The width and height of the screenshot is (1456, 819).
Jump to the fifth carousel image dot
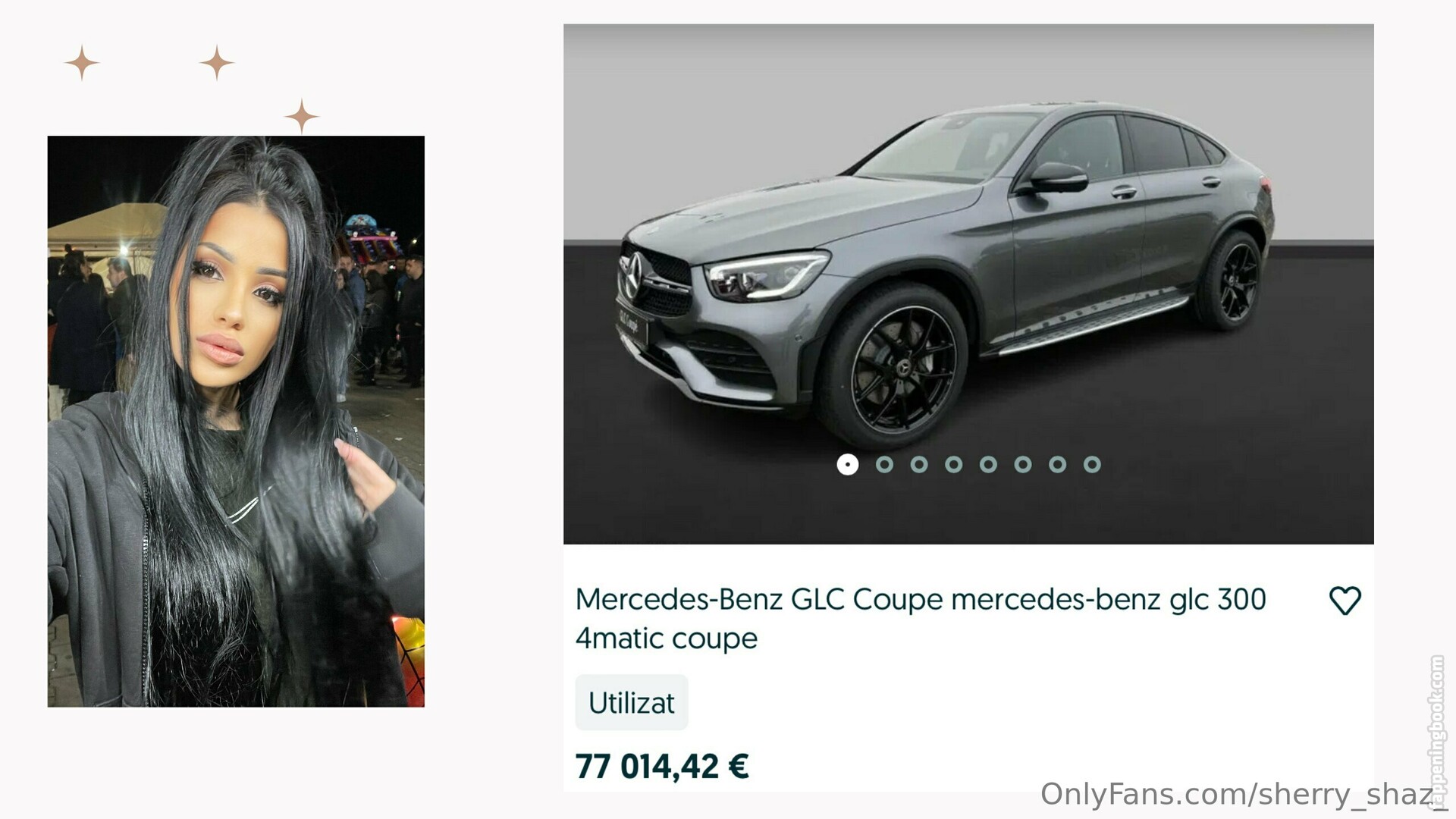[988, 464]
